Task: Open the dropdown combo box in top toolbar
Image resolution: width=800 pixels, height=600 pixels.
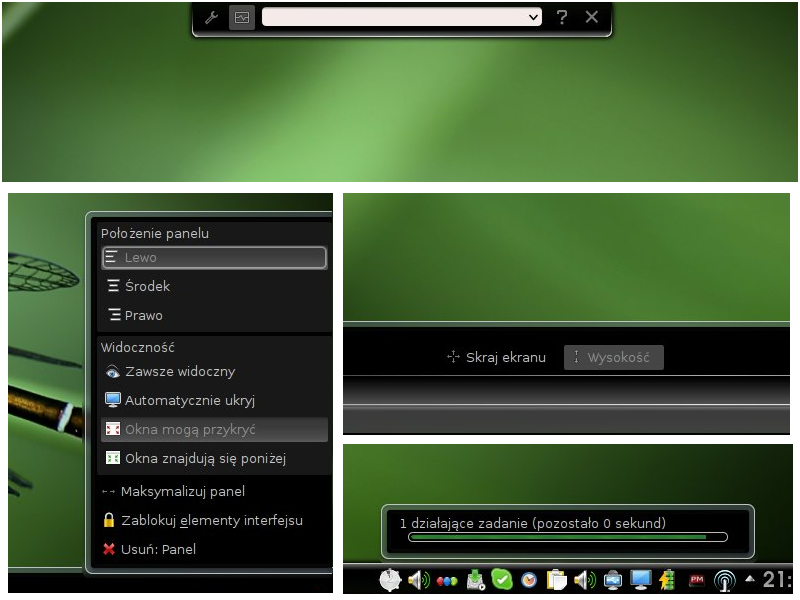Action: point(402,17)
